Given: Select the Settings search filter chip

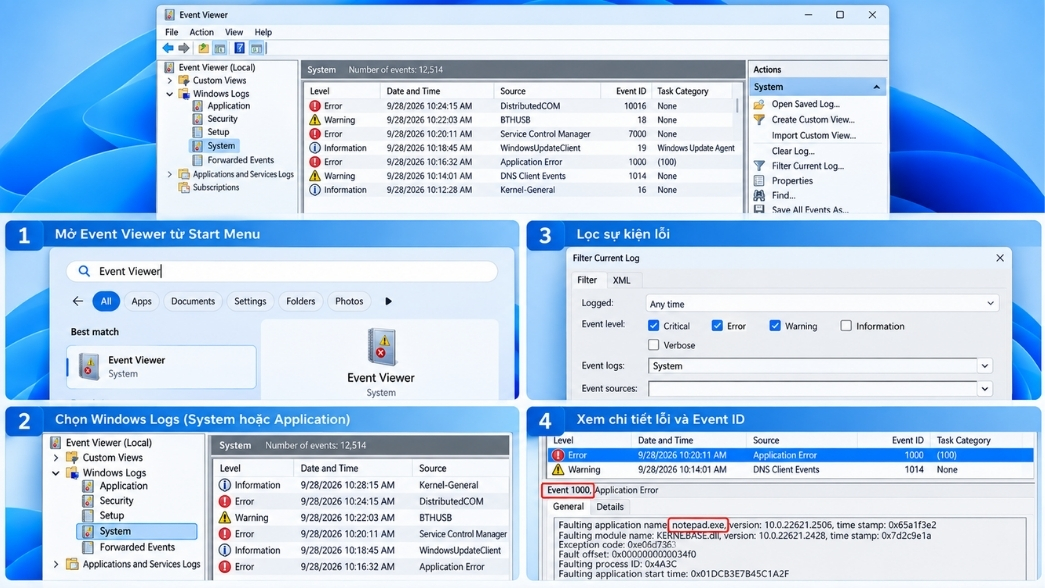Looking at the screenshot, I should (x=250, y=301).
